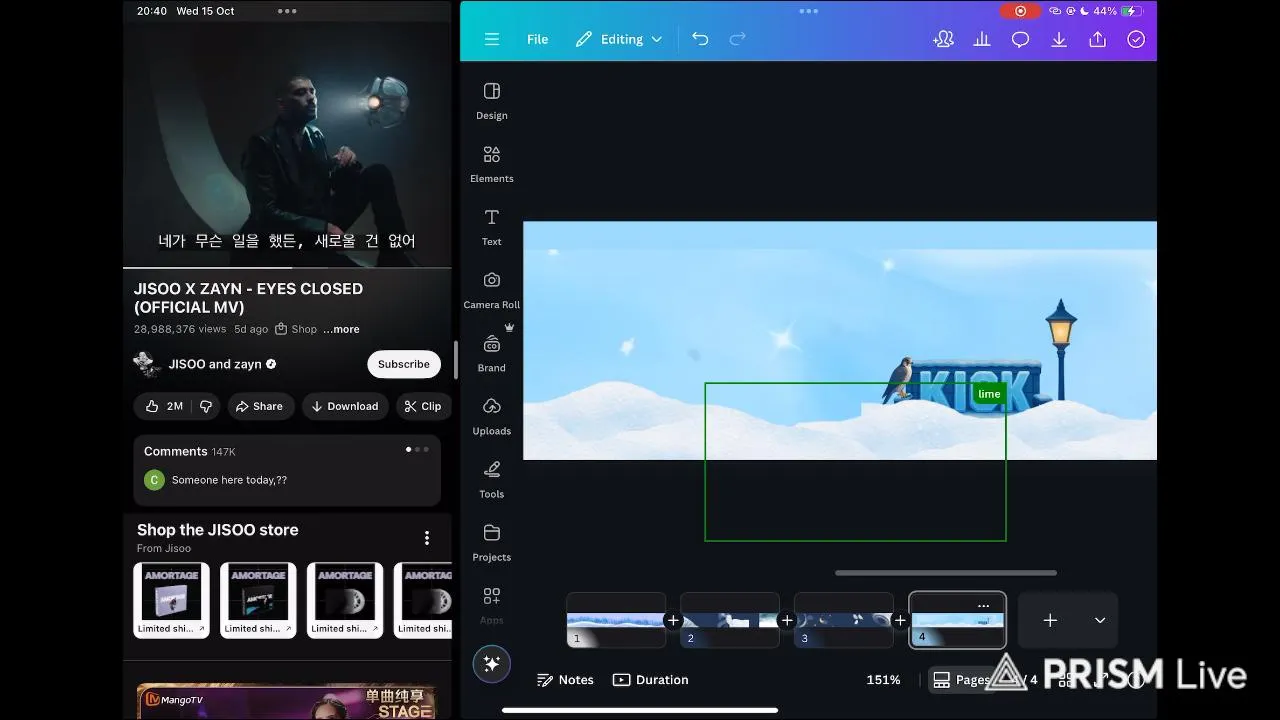Screen dimensions: 1280x720
Task: Click the YouTube video player
Action: pyautogui.click(x=287, y=145)
